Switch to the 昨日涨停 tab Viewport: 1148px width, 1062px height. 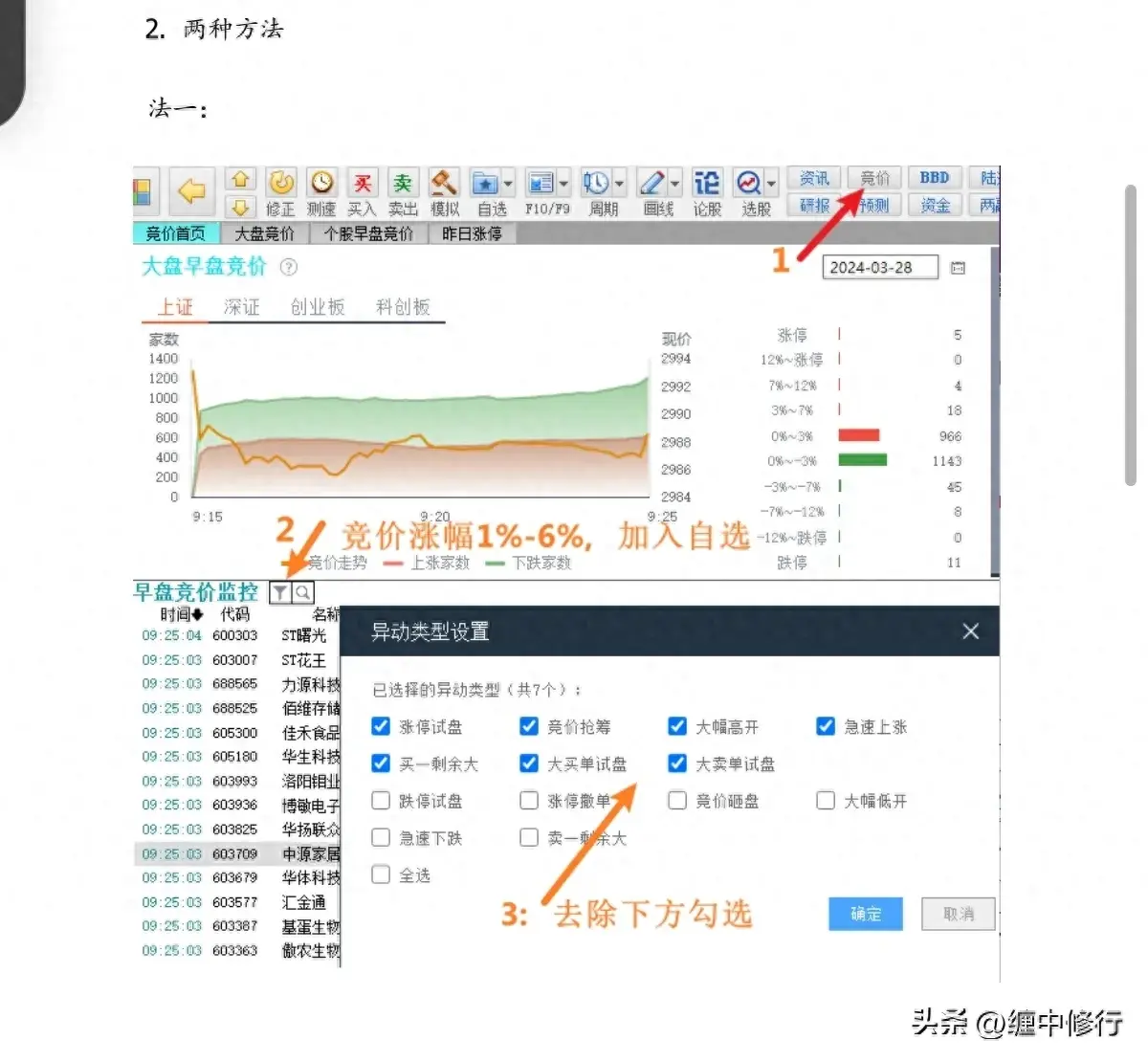click(x=472, y=233)
